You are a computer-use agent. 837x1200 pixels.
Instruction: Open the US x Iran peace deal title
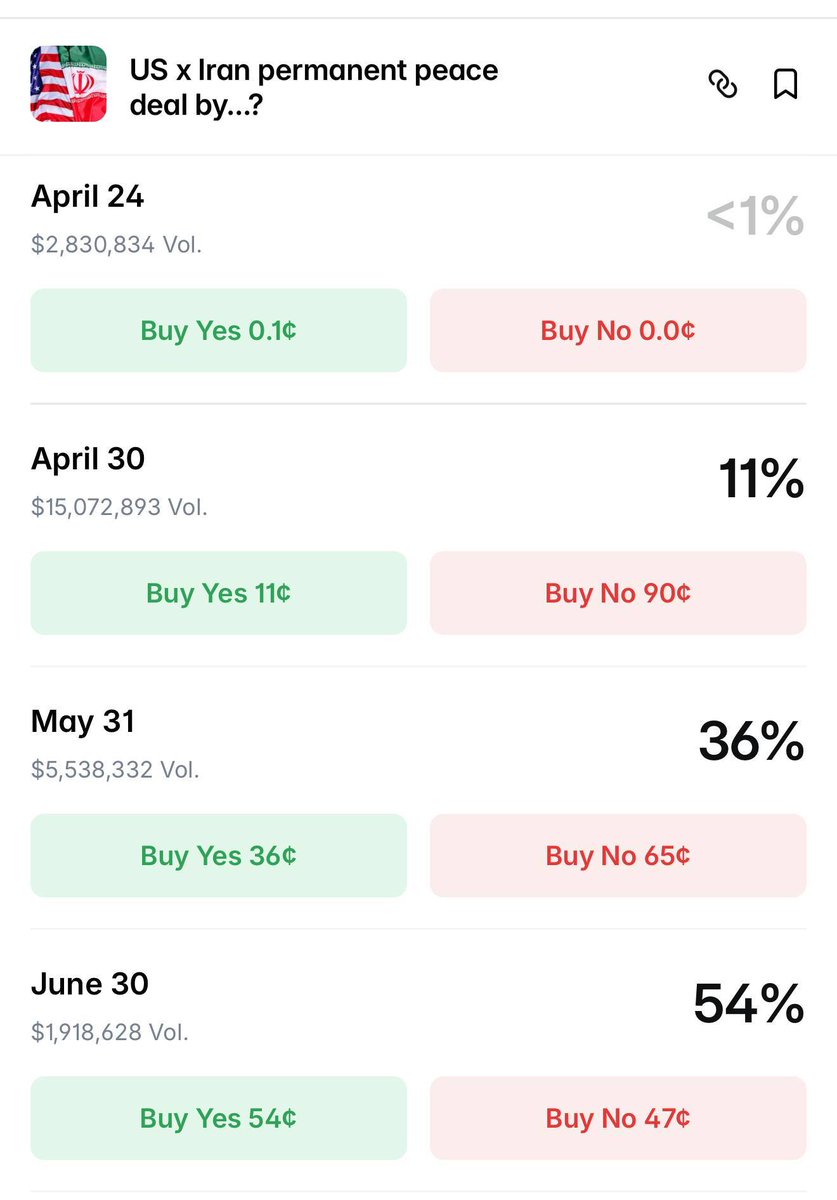pyautogui.click(x=313, y=87)
